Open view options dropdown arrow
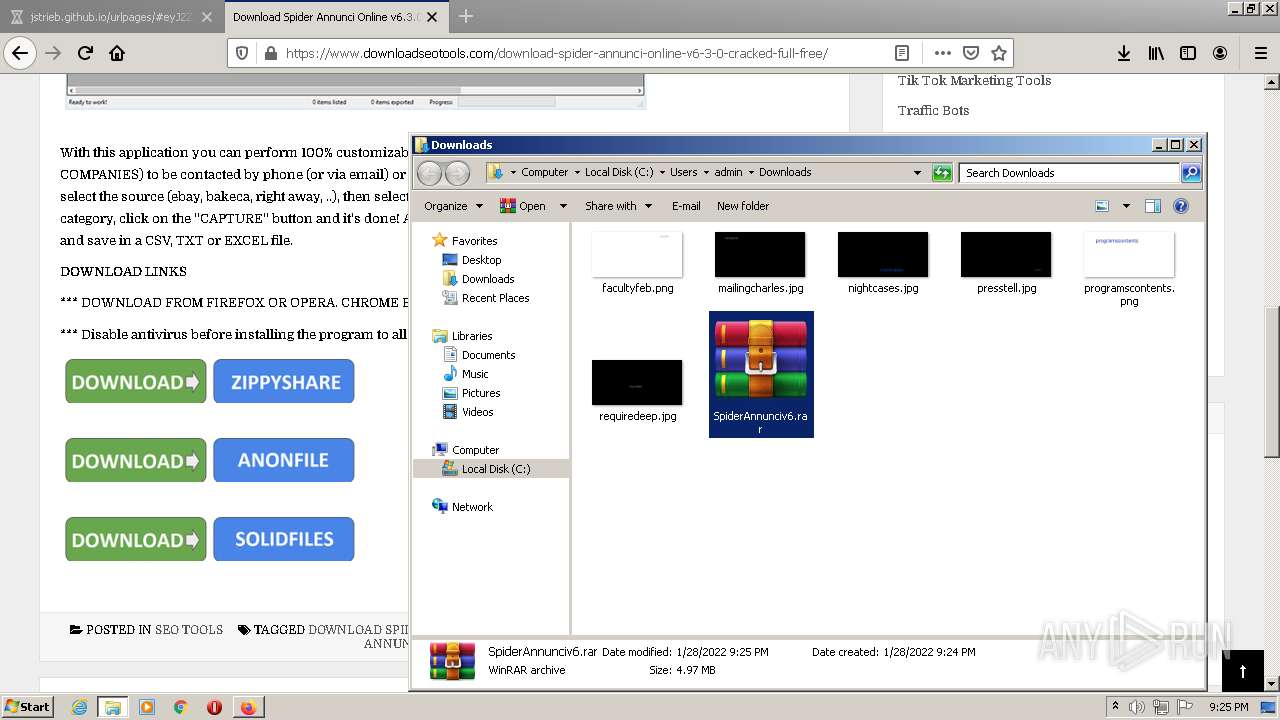 (1126, 206)
